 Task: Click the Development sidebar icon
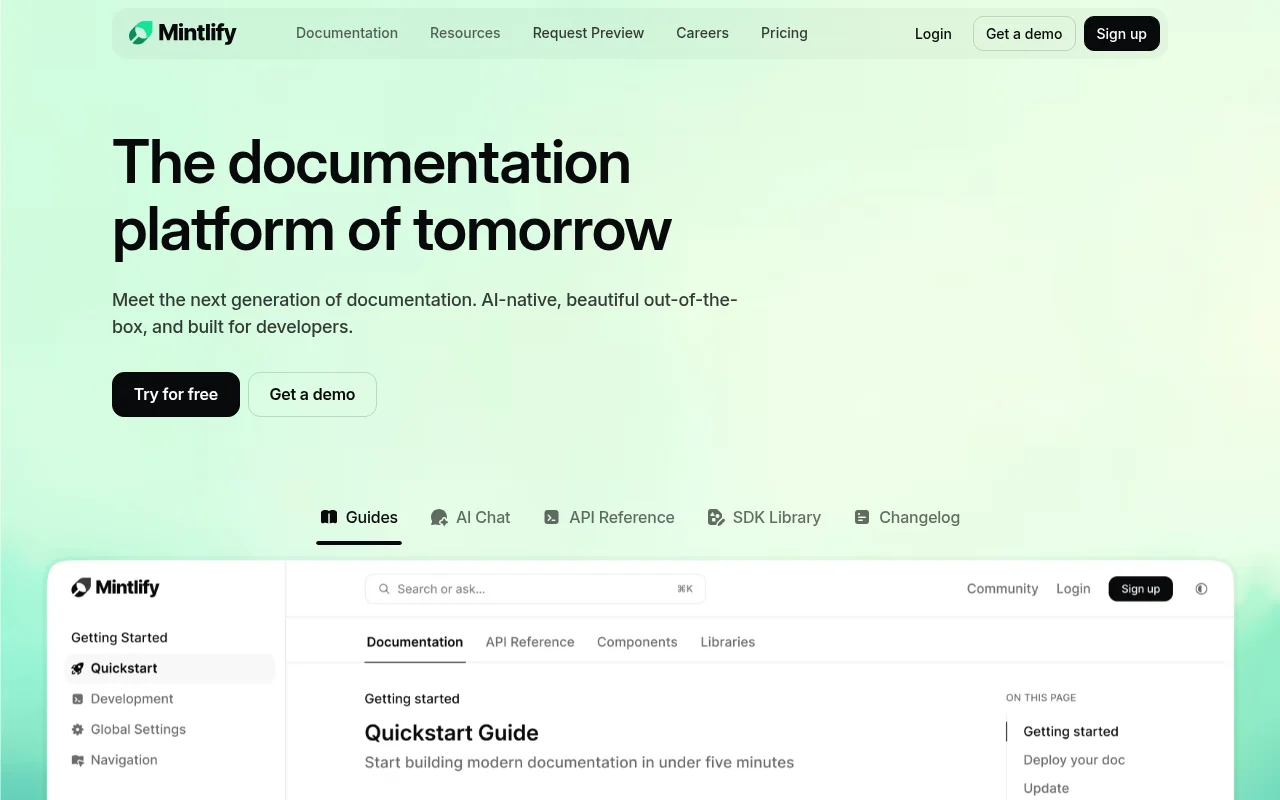78,699
